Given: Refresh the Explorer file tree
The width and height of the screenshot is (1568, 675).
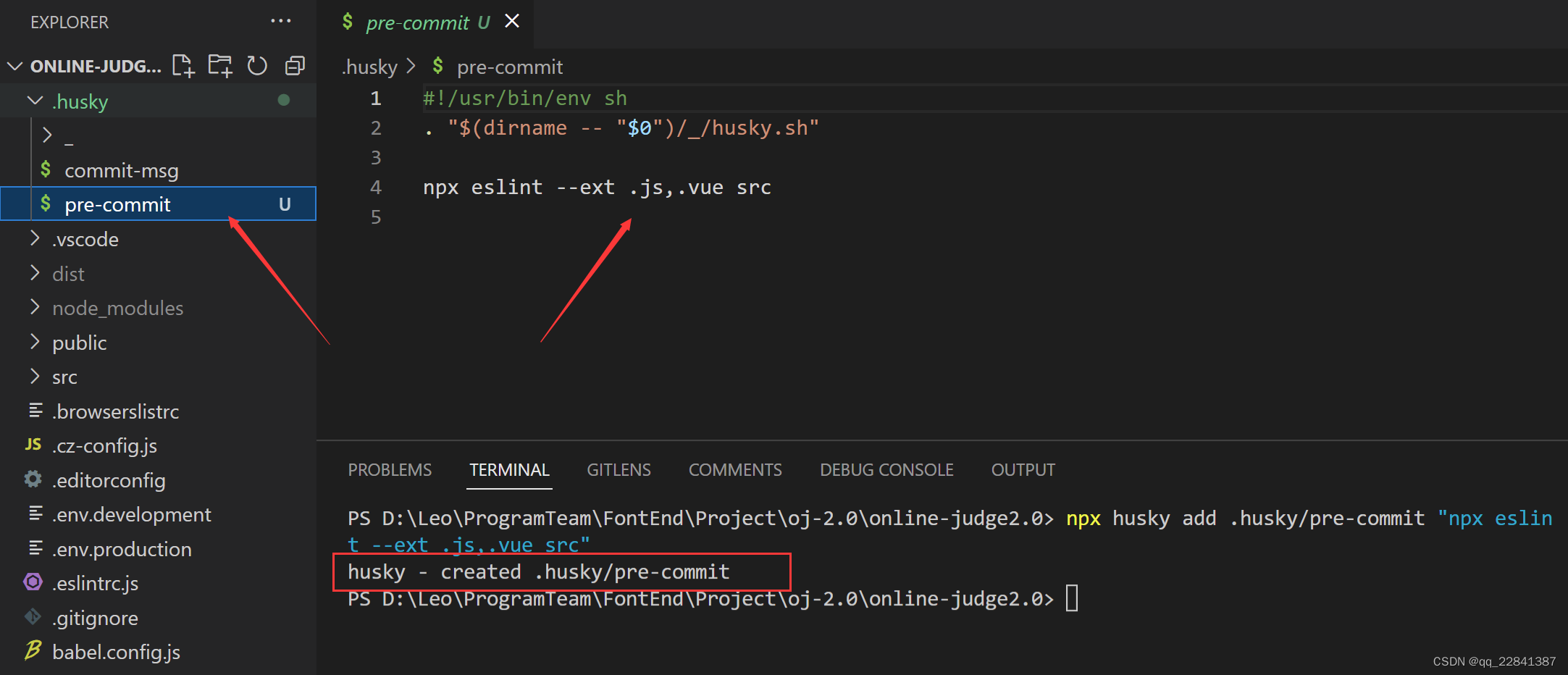Looking at the screenshot, I should tap(257, 66).
